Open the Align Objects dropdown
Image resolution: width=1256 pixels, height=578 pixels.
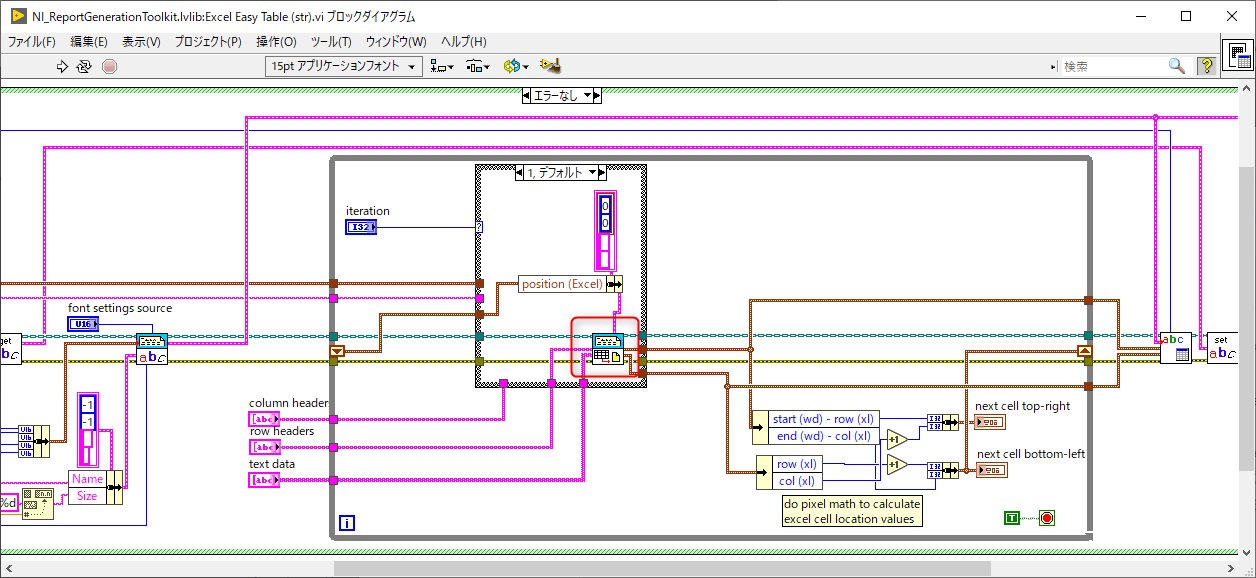click(441, 66)
